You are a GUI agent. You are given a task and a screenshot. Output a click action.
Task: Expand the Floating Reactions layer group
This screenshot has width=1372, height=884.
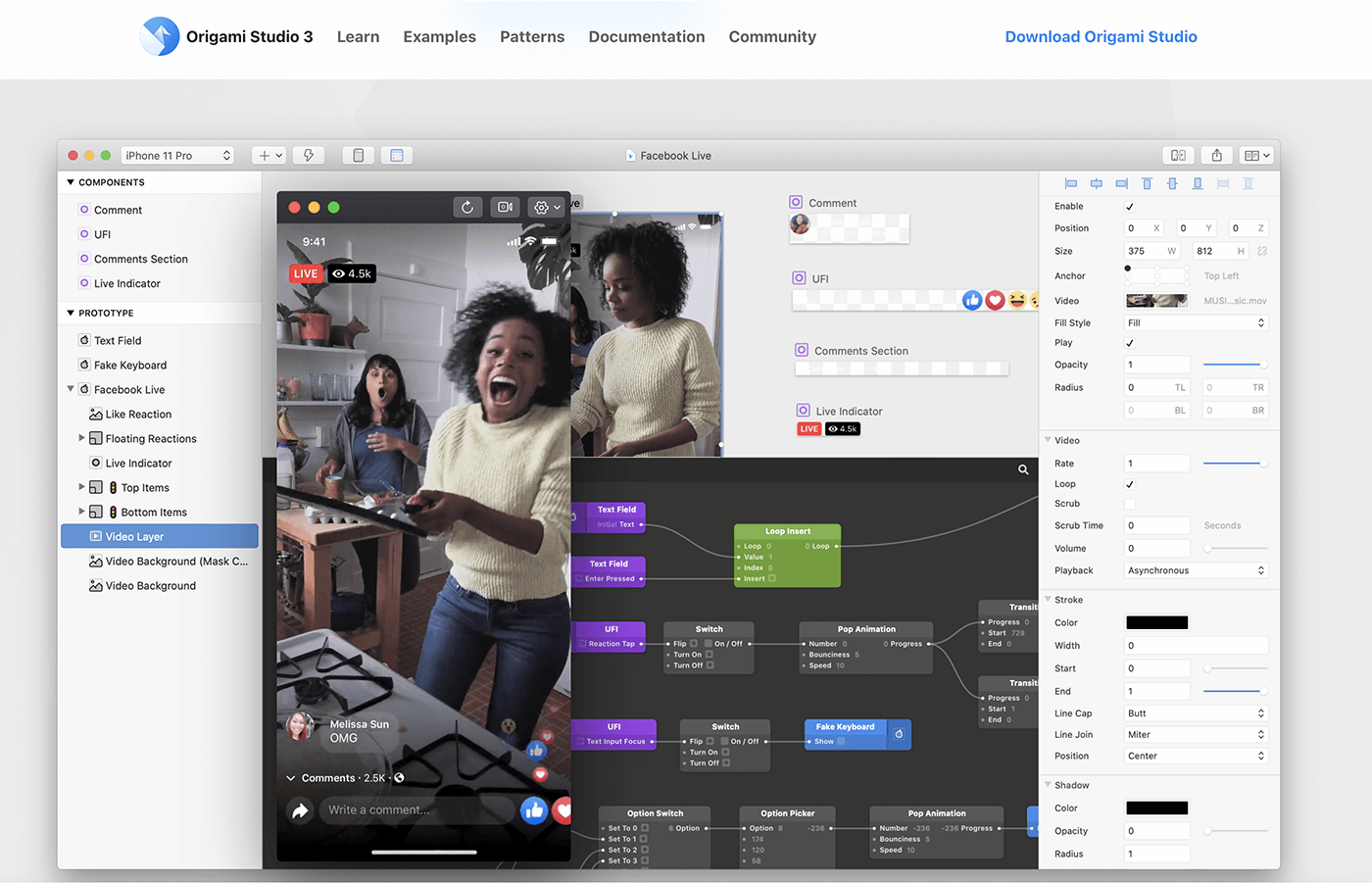click(81, 438)
